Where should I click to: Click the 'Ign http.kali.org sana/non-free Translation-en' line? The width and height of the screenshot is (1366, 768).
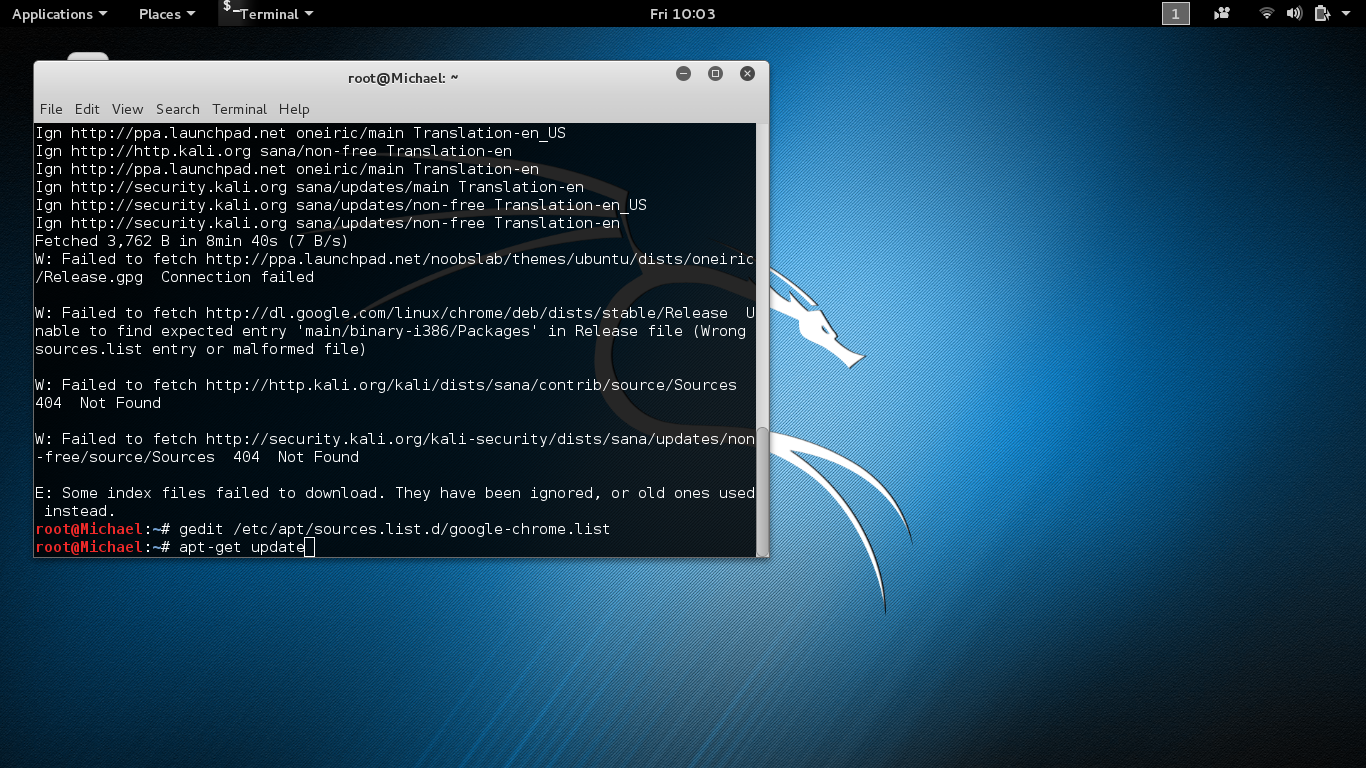click(273, 151)
